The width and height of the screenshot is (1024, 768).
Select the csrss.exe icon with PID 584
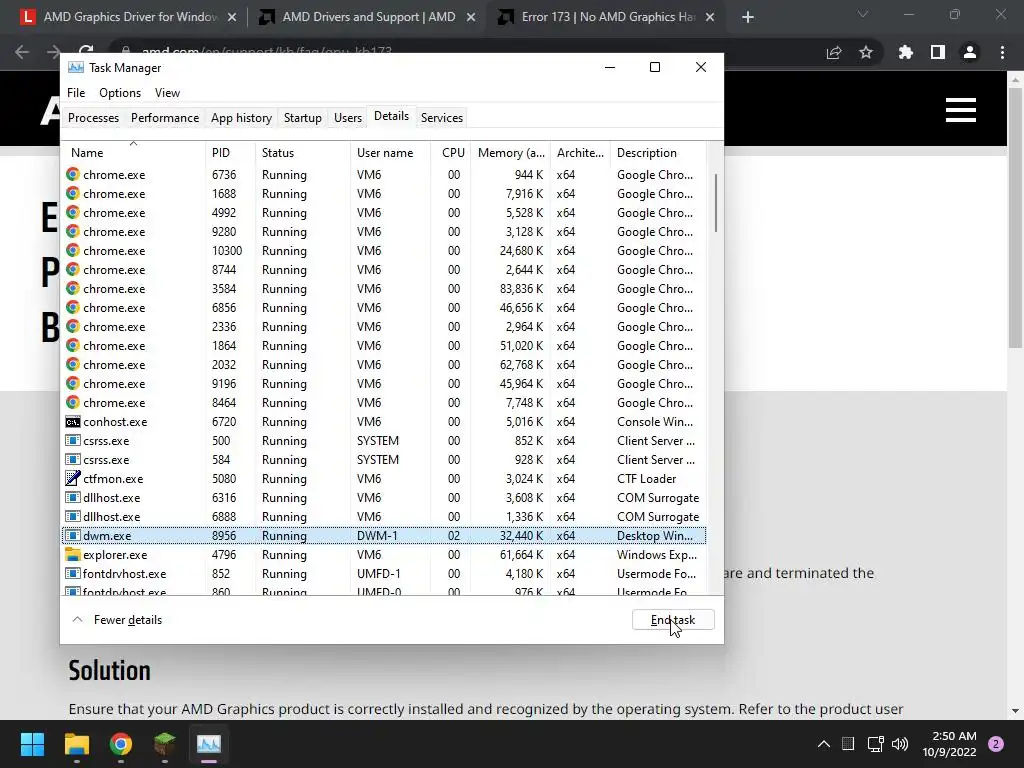pyautogui.click(x=72, y=460)
